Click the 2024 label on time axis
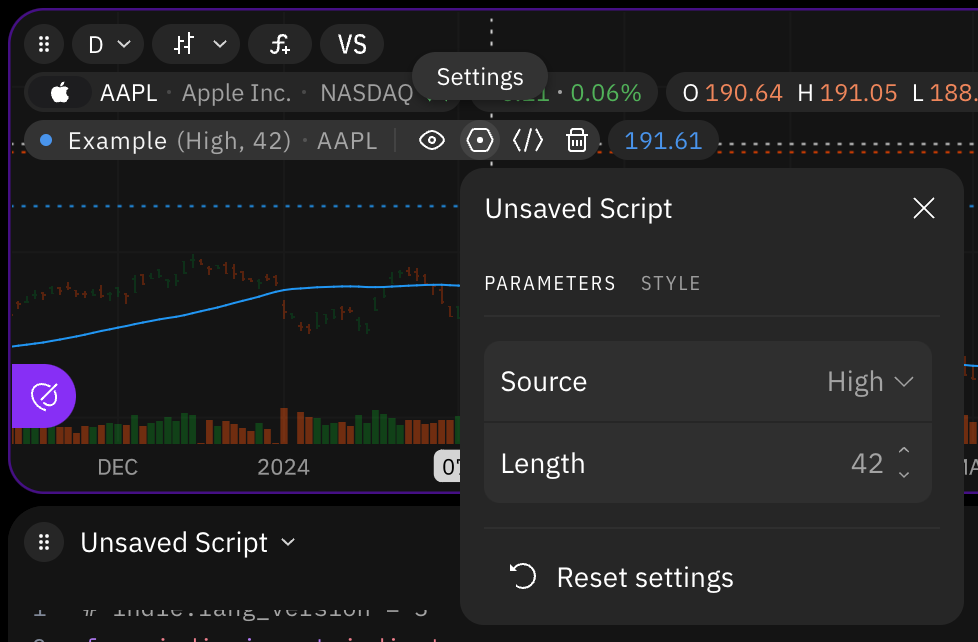 [283, 467]
